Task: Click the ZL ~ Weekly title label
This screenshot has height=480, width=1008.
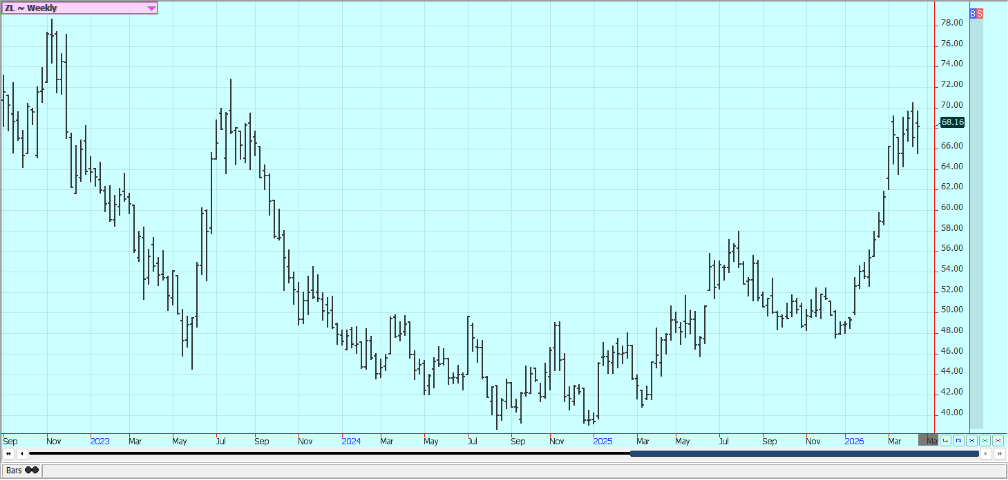Action: coord(30,8)
